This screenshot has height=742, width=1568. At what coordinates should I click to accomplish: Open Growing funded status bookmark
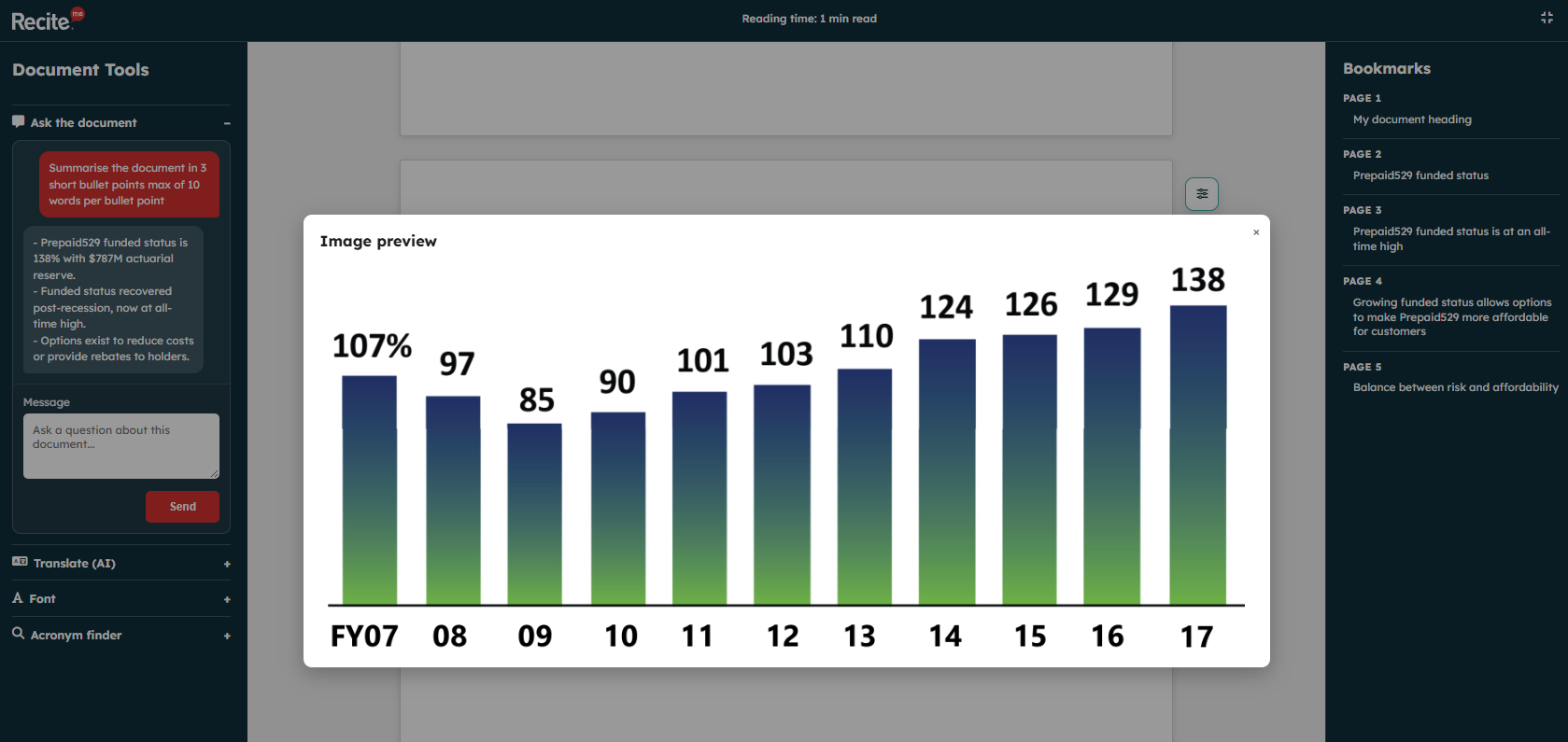(x=1451, y=317)
